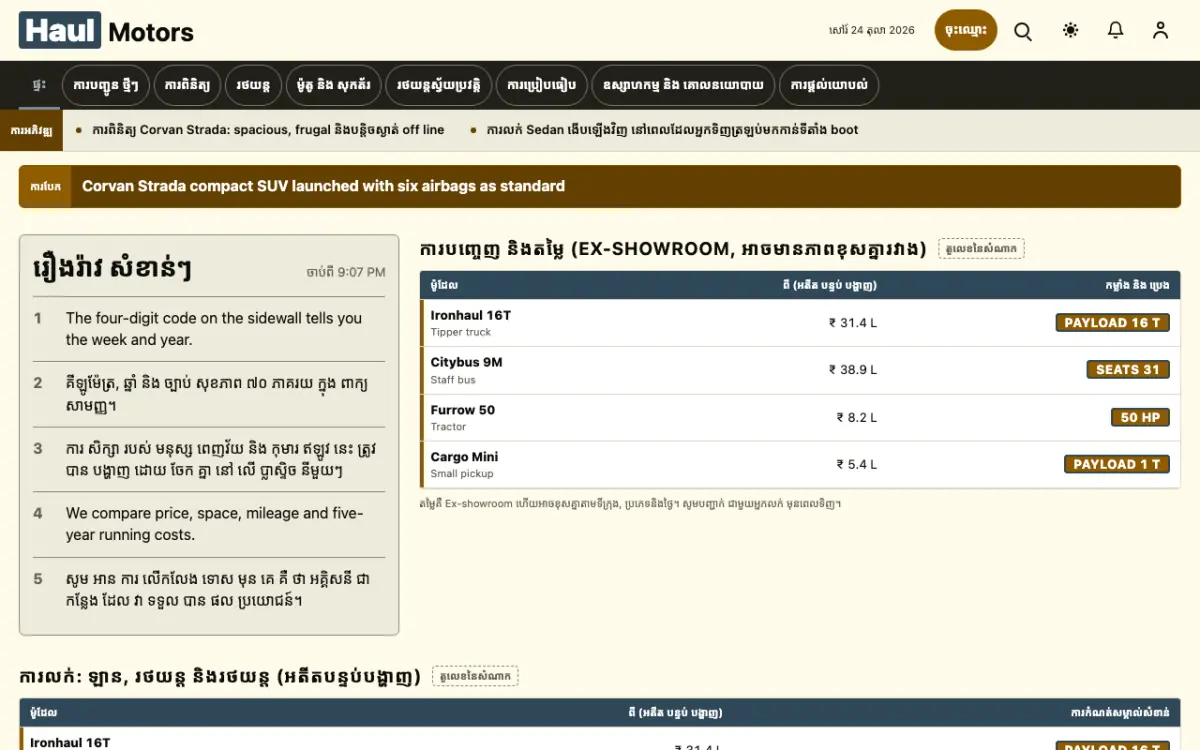Image resolution: width=1200 pixels, height=750 pixels.
Task: Open the Corvan Strada compact SUV launched headline
Action: [323, 186]
